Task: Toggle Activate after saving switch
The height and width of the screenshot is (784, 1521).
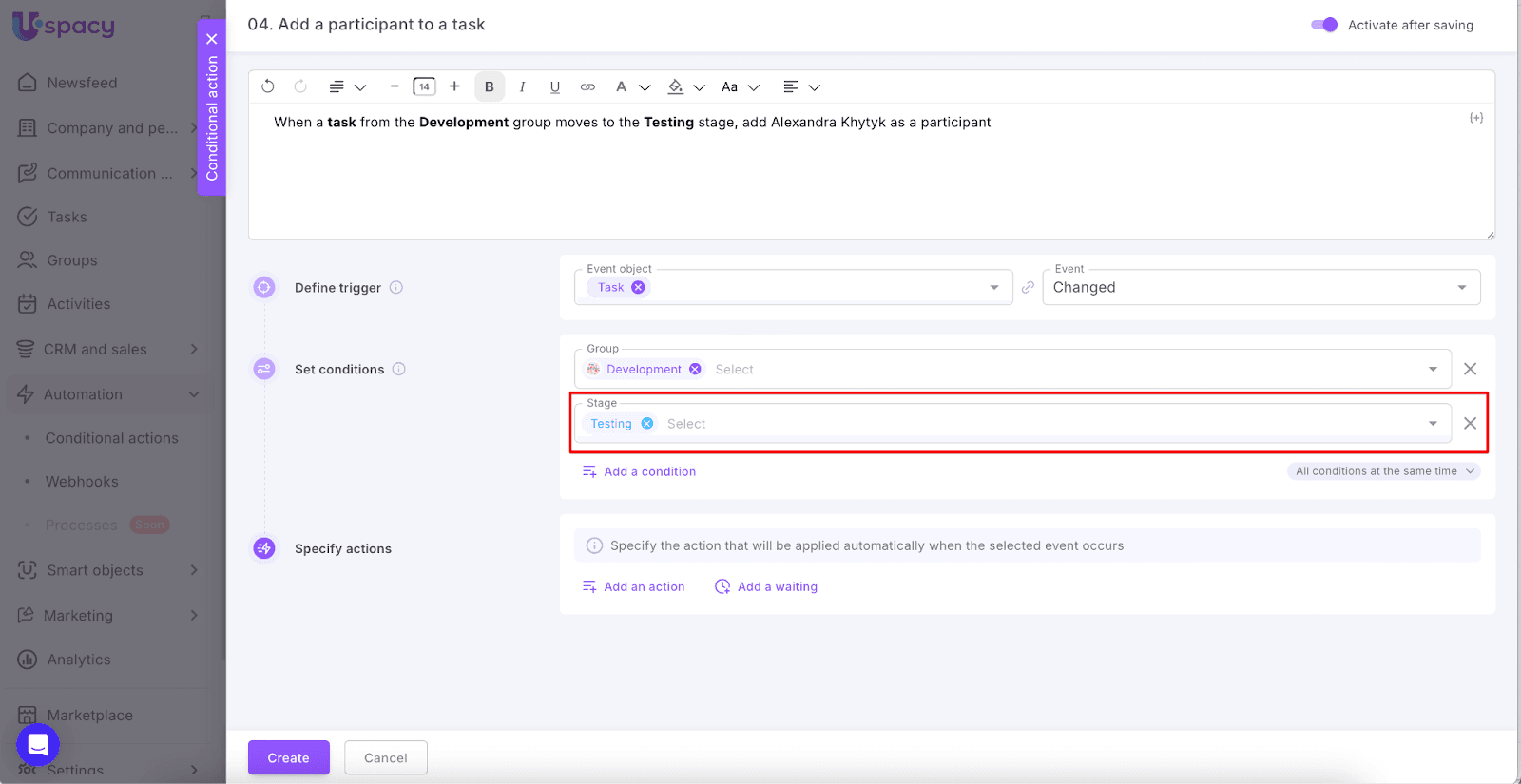Action: [x=1324, y=25]
